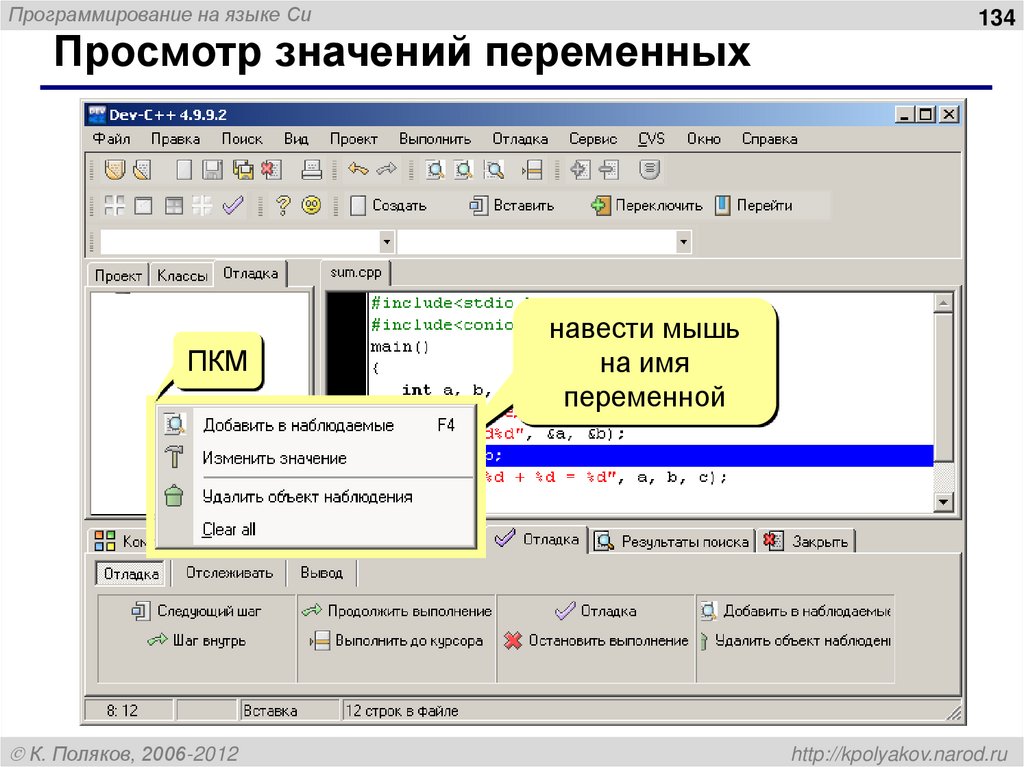
Task: Click the Debug checkmark toolbar icon
Action: [233, 206]
